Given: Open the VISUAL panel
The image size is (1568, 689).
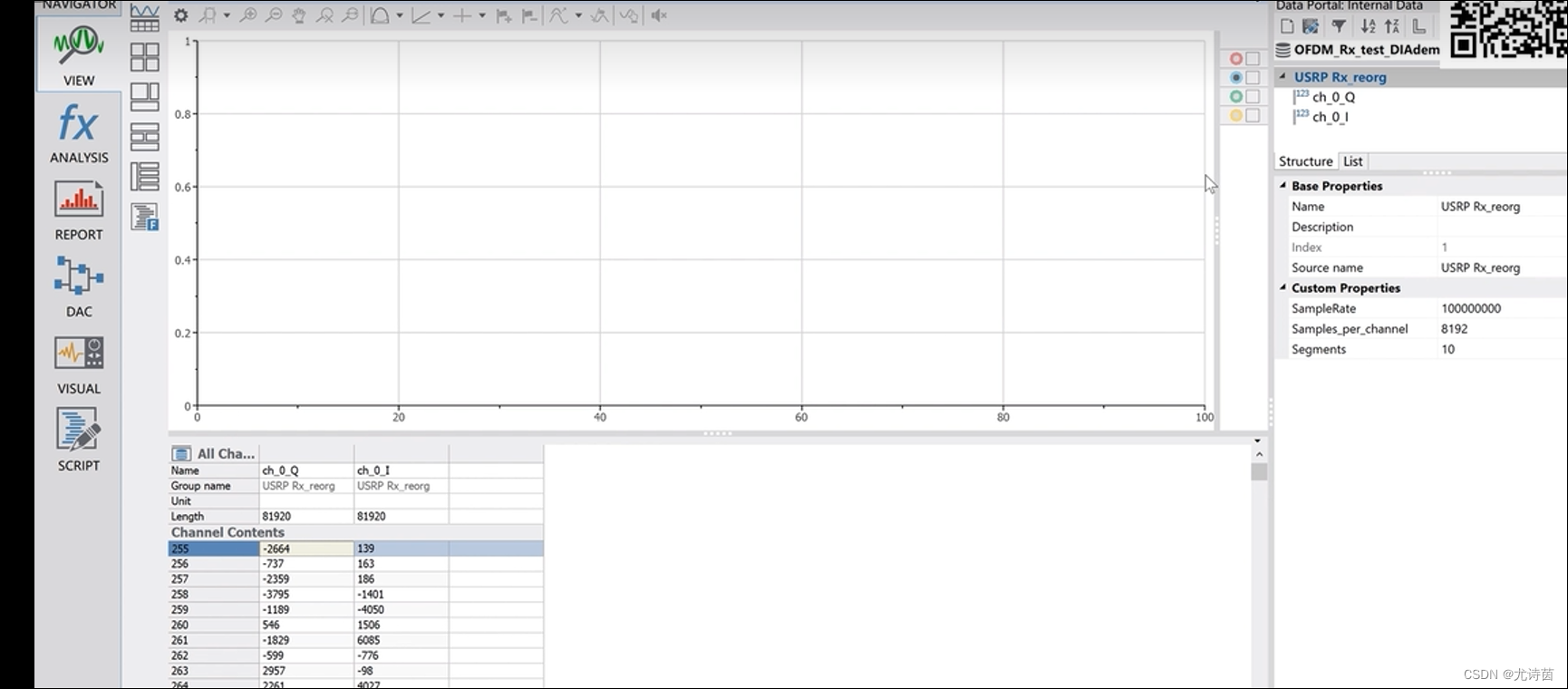Looking at the screenshot, I should (78, 364).
